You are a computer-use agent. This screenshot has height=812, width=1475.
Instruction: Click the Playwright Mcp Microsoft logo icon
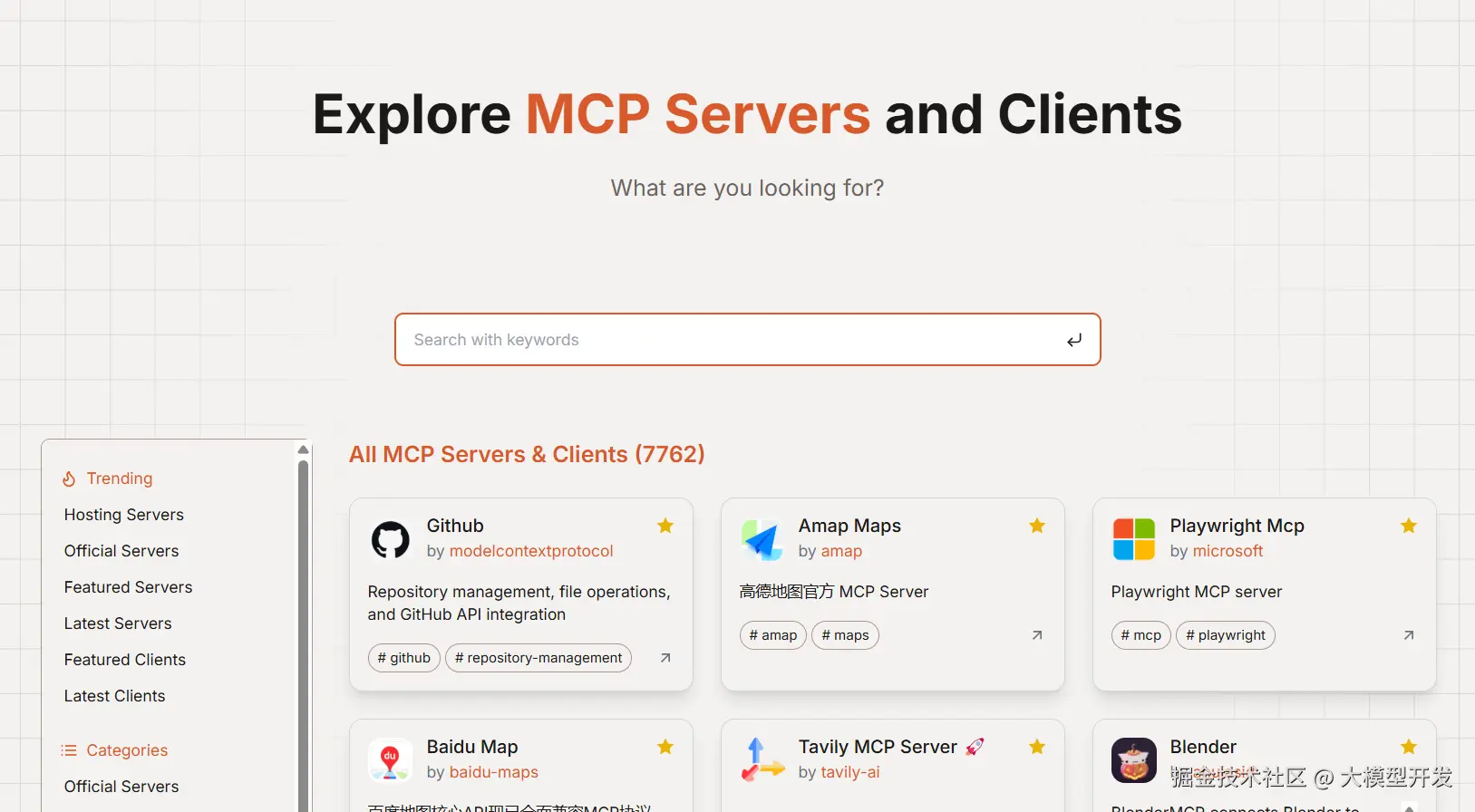click(1133, 539)
